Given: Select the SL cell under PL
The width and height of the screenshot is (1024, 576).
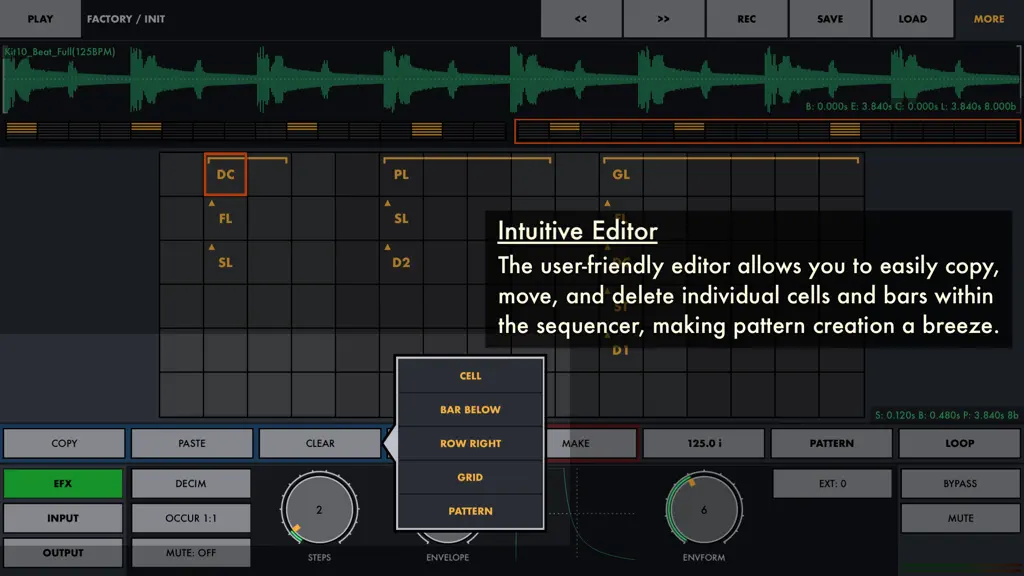Looking at the screenshot, I should [401, 219].
